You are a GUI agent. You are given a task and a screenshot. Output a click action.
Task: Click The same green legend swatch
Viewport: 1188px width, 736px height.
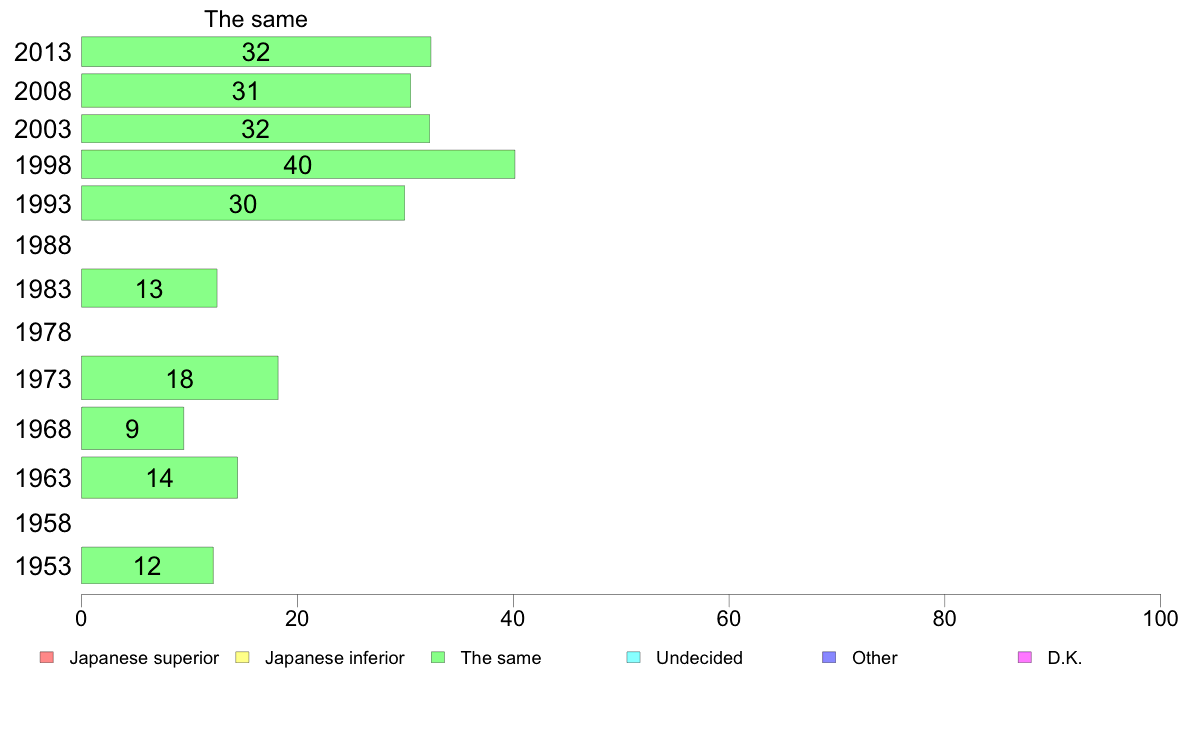tap(438, 657)
